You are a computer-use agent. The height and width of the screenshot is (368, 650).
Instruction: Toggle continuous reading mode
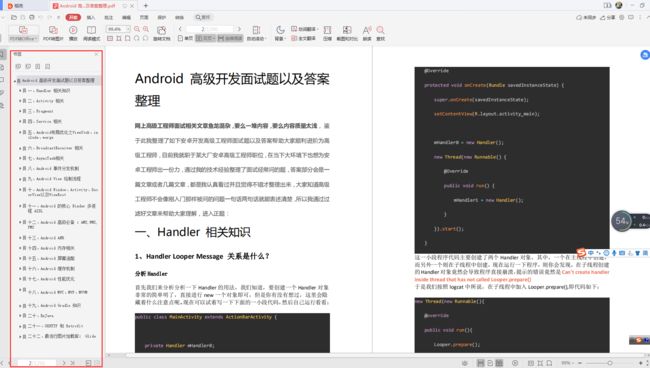pyautogui.click(x=230, y=38)
